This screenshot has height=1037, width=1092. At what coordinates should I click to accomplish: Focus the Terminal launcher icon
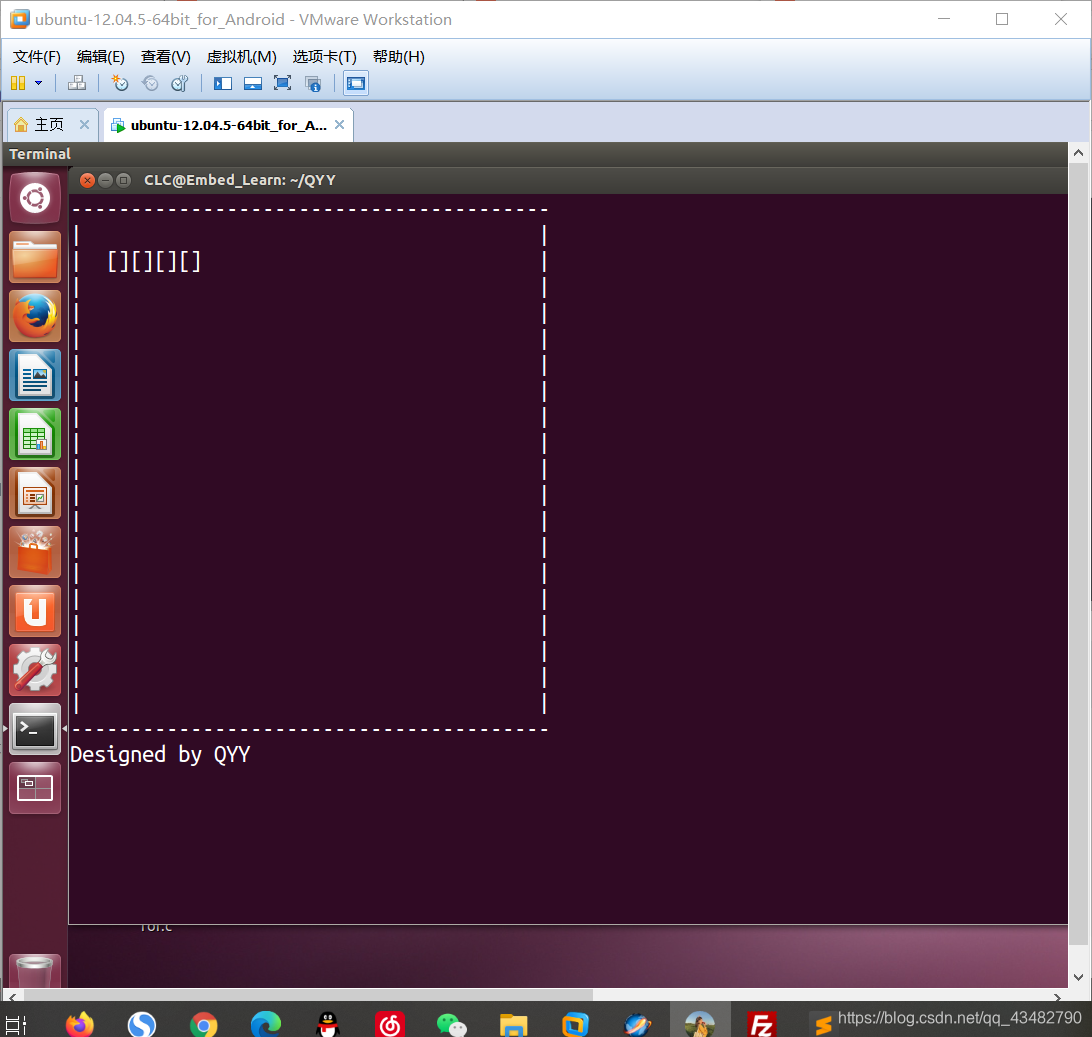(x=35, y=729)
